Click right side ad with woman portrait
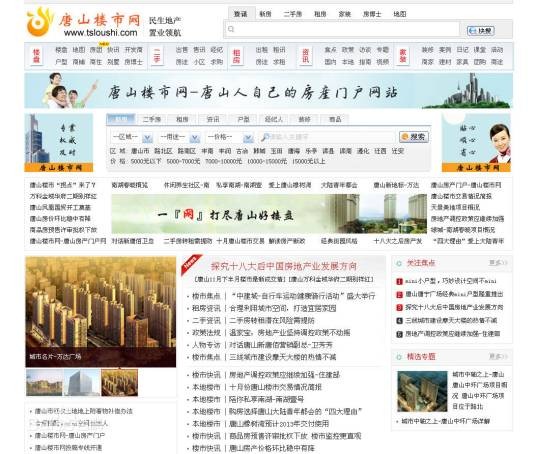 (x=476, y=143)
